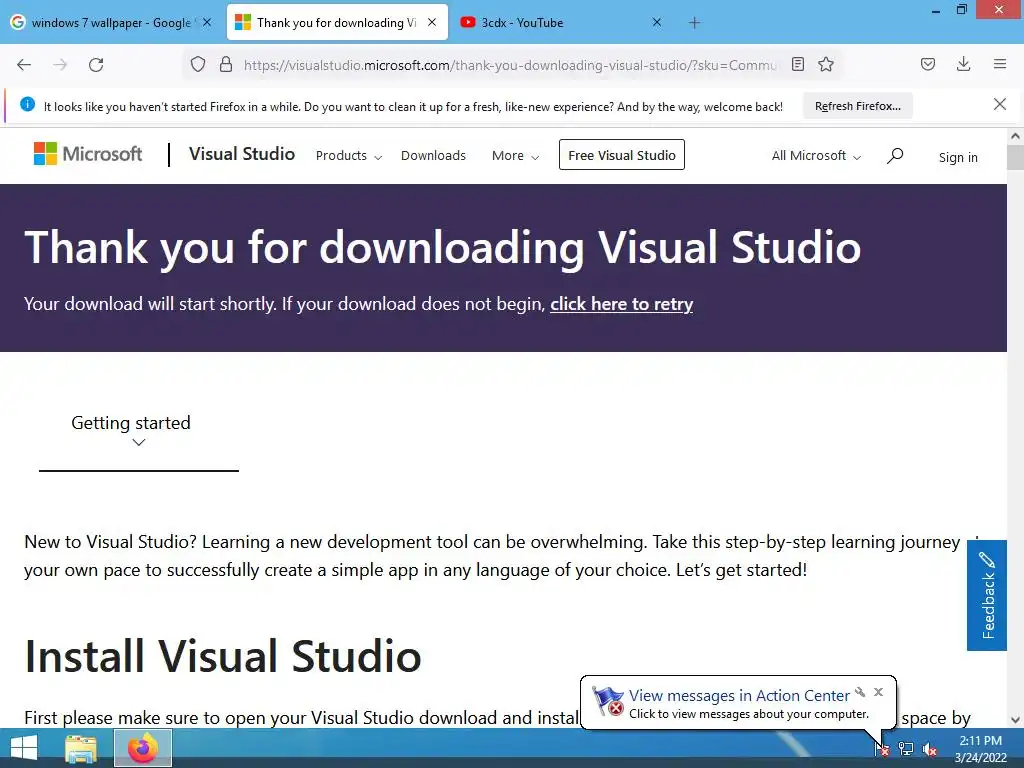
Task: Open the site search magnifier
Action: [x=895, y=155]
